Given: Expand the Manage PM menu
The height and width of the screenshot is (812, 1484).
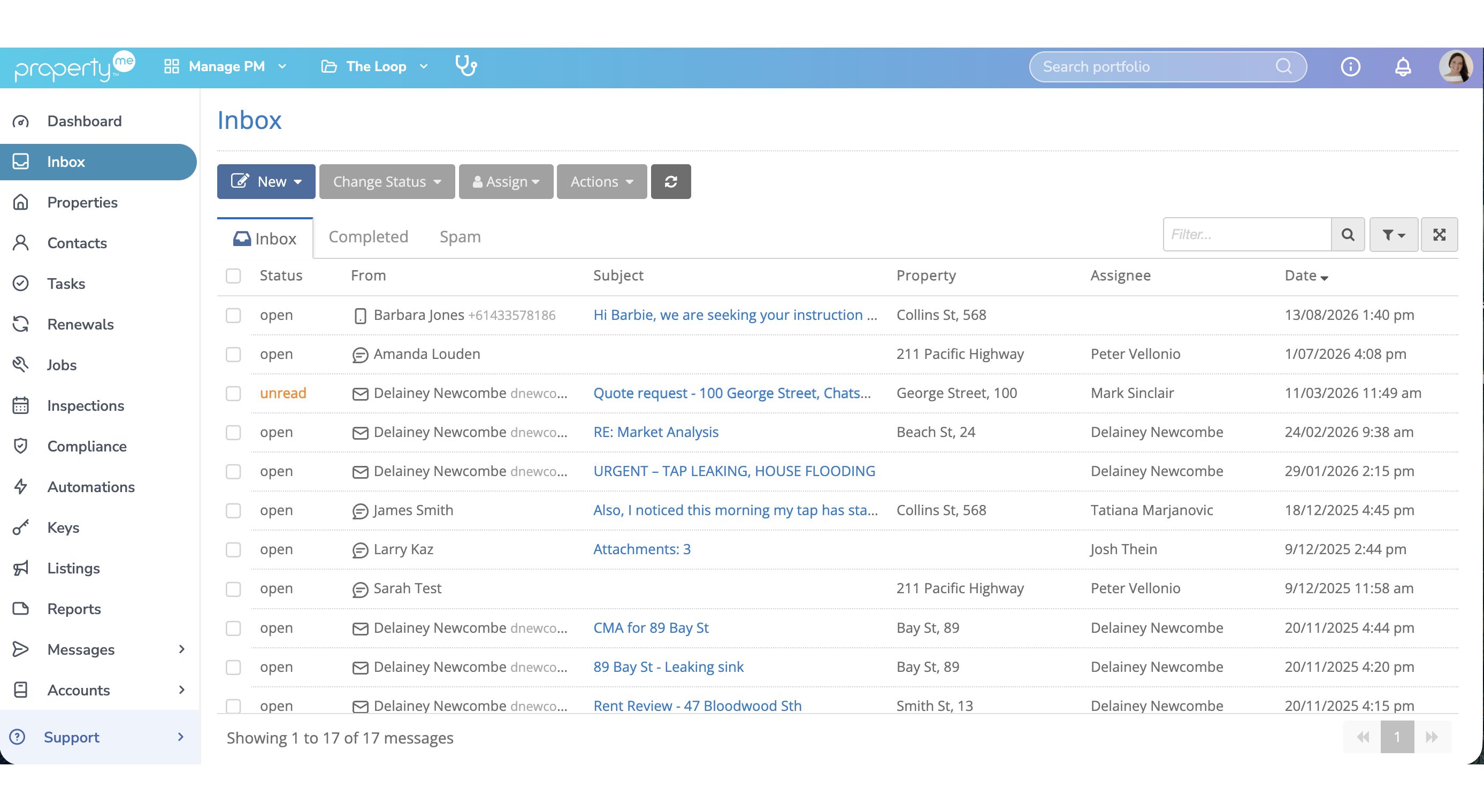Looking at the screenshot, I should click(225, 66).
